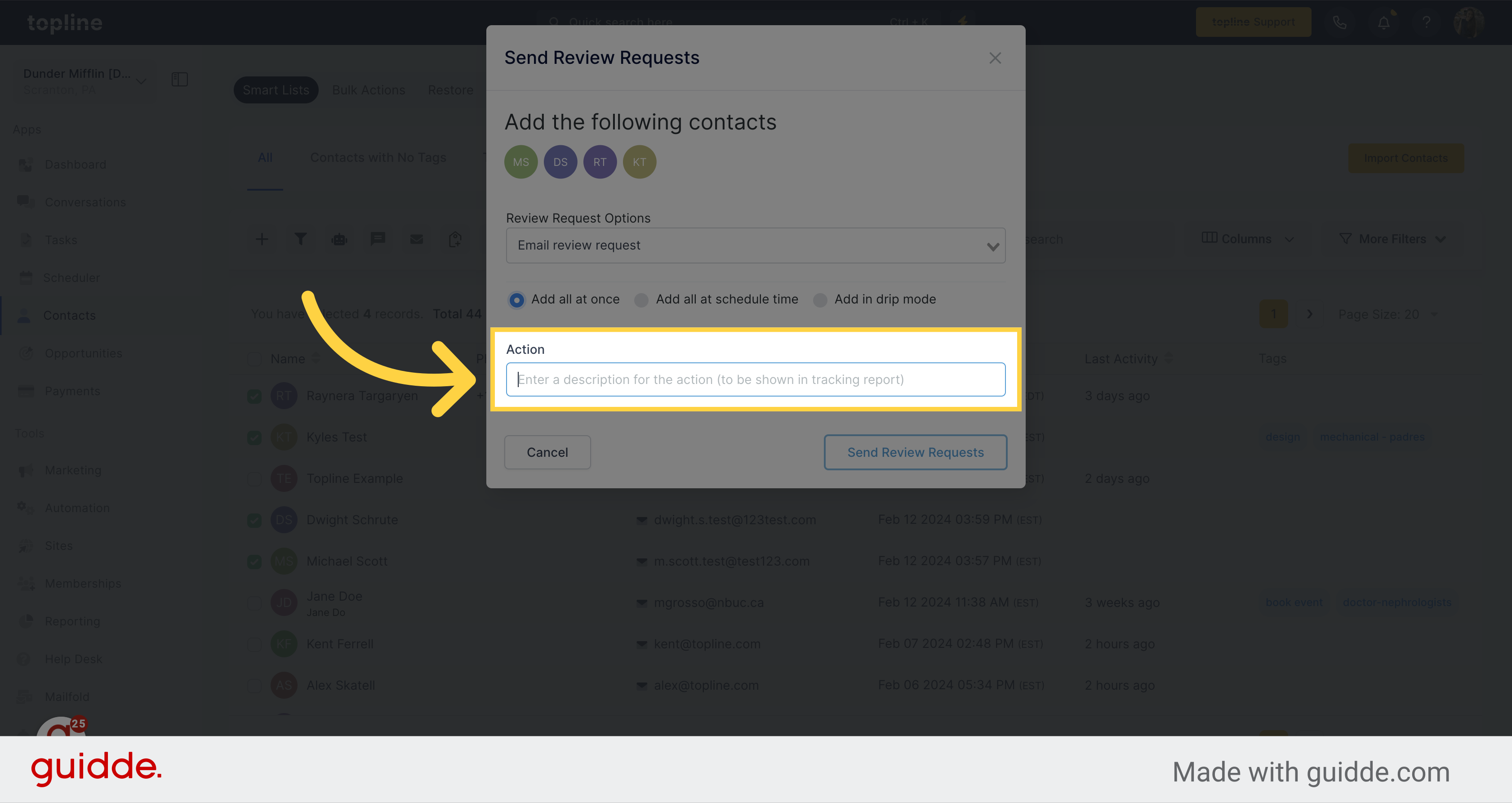Click the add tag icon
The height and width of the screenshot is (803, 1512).
pos(455,239)
